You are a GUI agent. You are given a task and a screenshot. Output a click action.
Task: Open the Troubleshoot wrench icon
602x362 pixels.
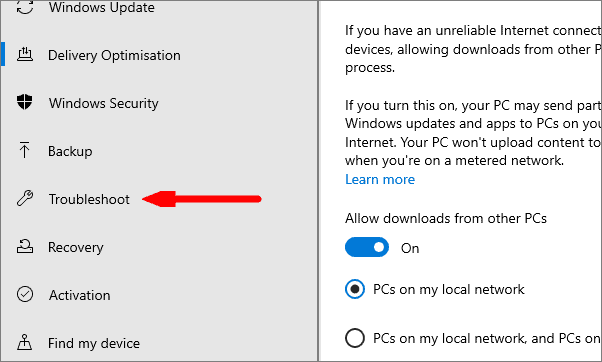coord(25,198)
